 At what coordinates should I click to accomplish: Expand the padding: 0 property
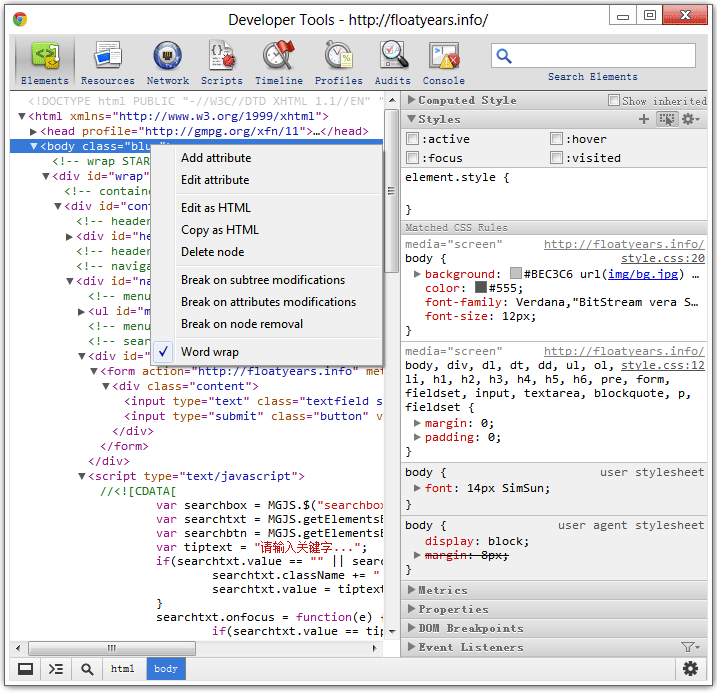click(x=417, y=437)
